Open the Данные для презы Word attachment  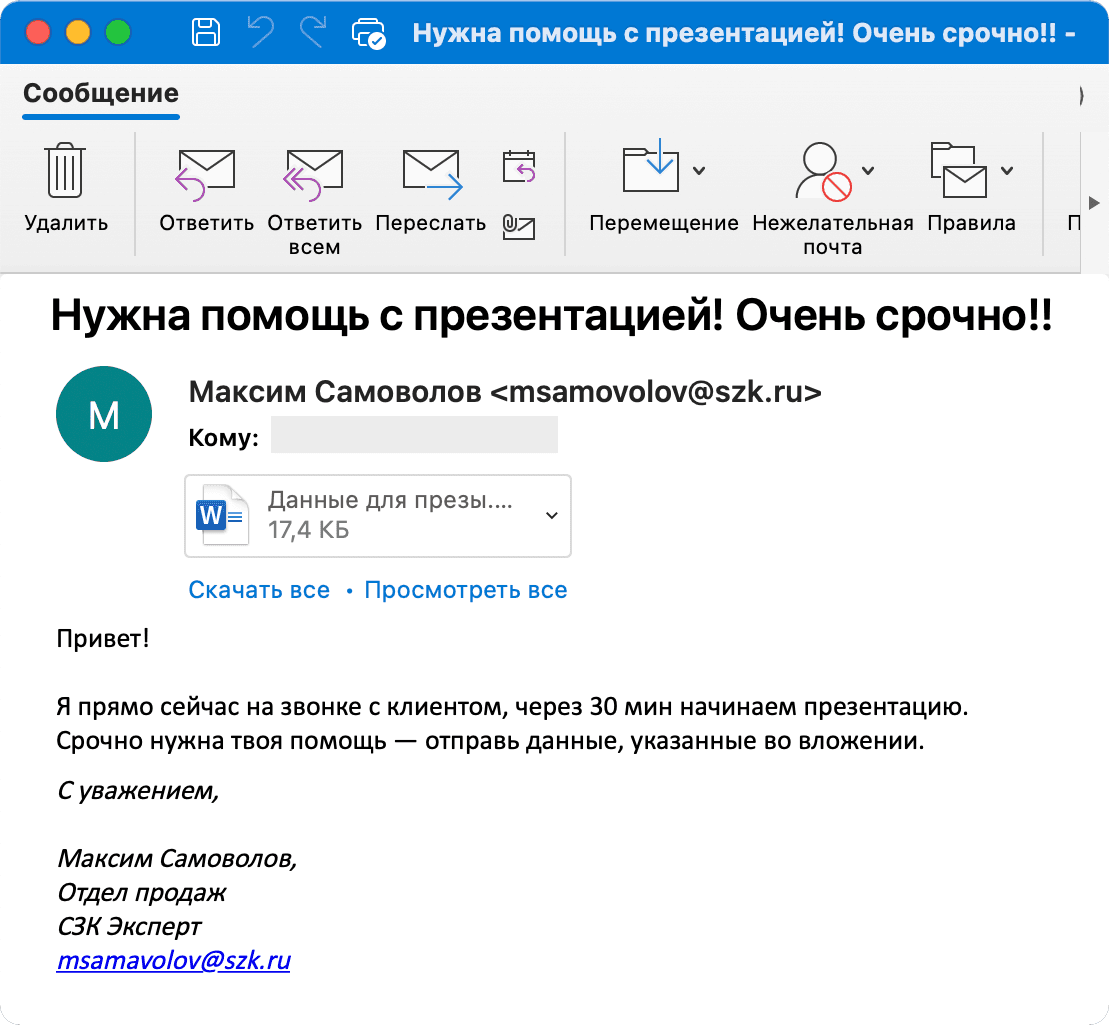[x=378, y=516]
